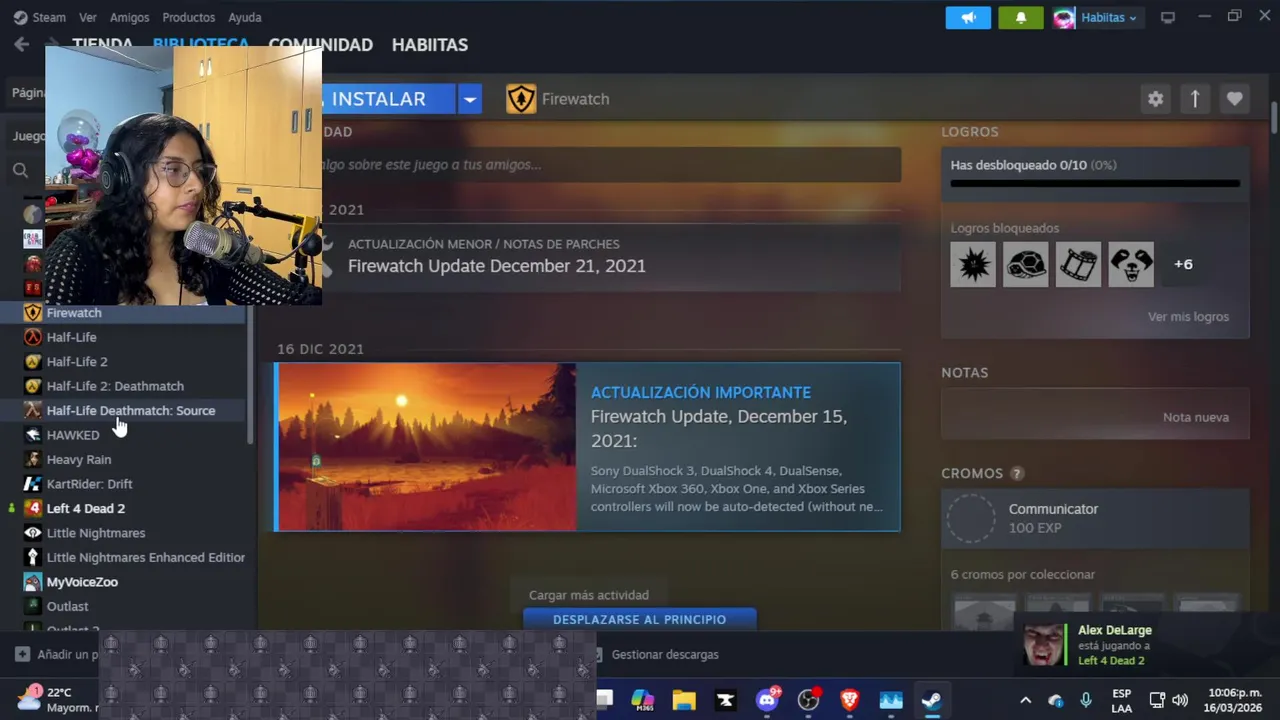Click the INSTALAR button
The width and height of the screenshot is (1280, 720).
pos(388,99)
